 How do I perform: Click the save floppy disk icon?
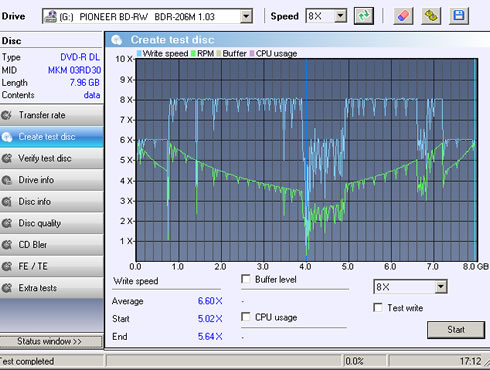[x=459, y=16]
